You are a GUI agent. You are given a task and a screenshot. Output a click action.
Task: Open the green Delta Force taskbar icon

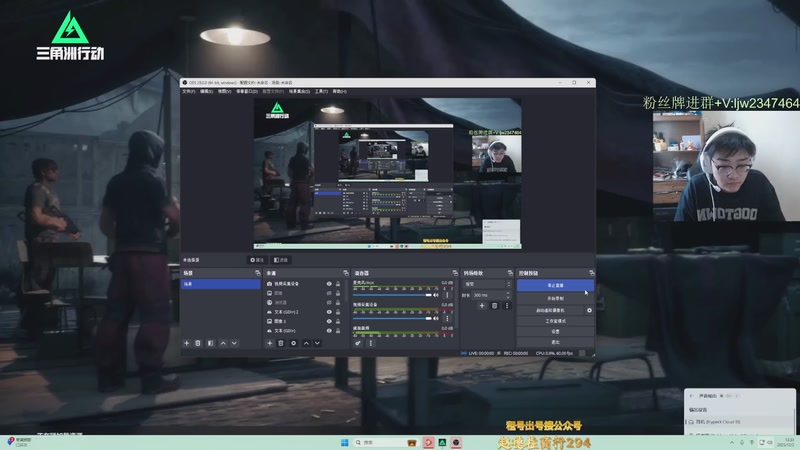[x=442, y=442]
